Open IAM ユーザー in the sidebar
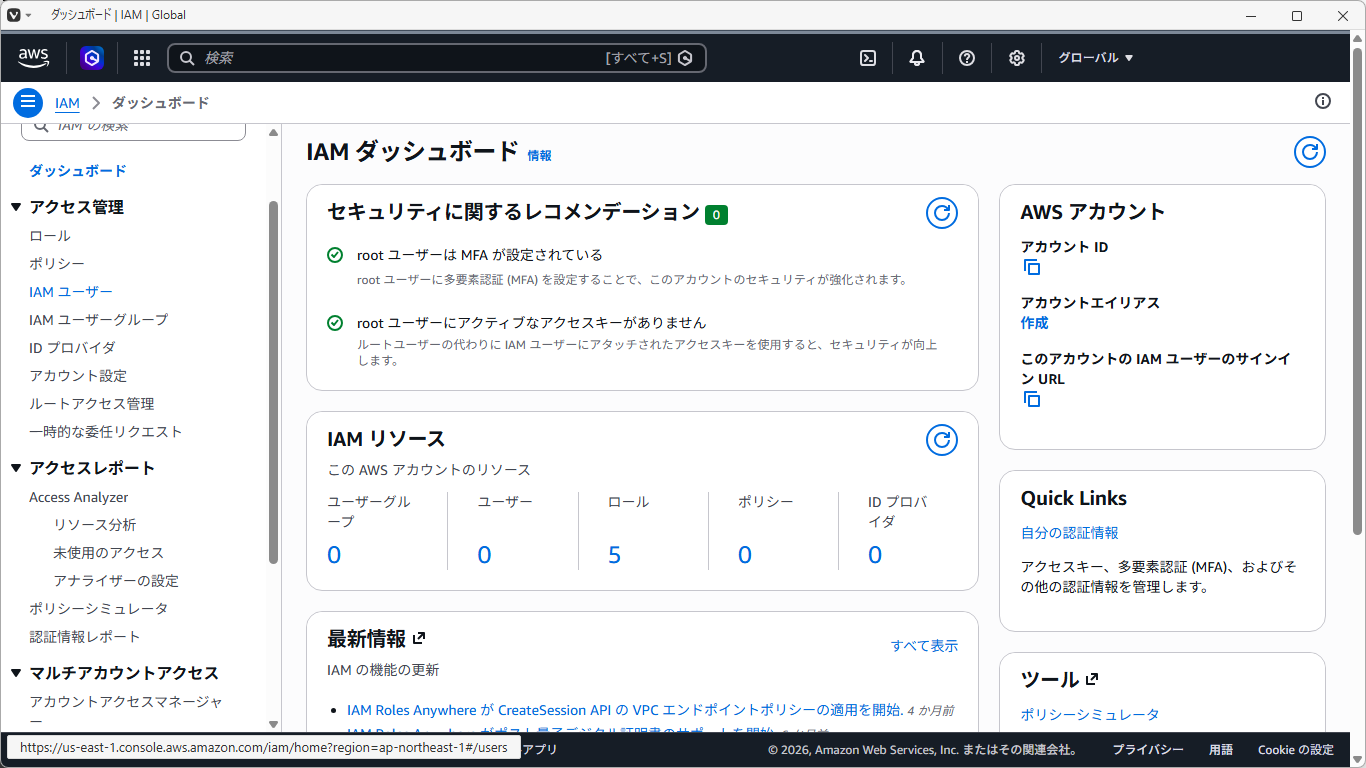Image resolution: width=1366 pixels, height=768 pixels. click(x=71, y=292)
